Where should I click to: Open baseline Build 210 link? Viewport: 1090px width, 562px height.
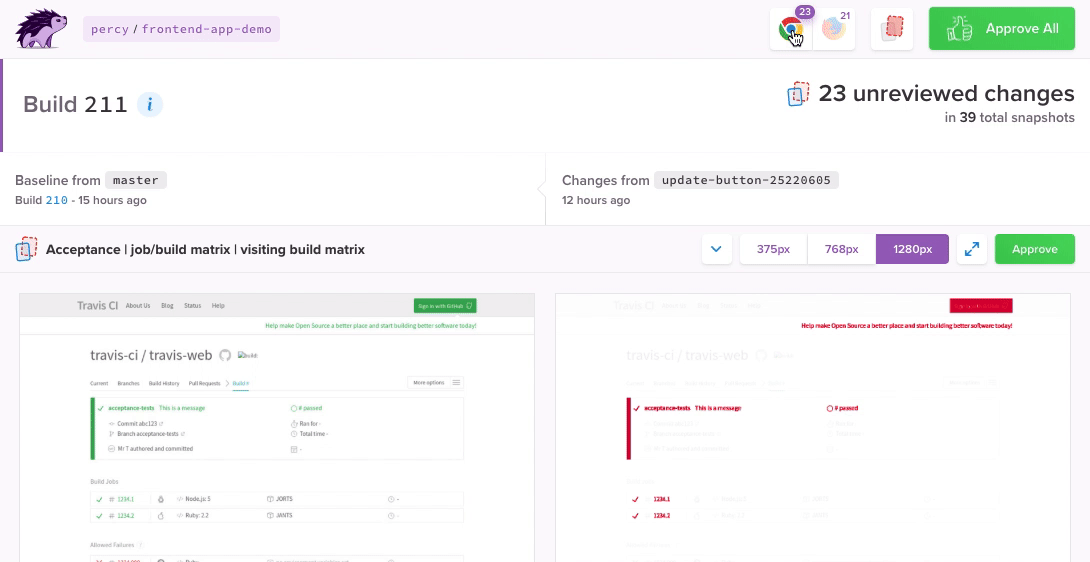[56, 200]
